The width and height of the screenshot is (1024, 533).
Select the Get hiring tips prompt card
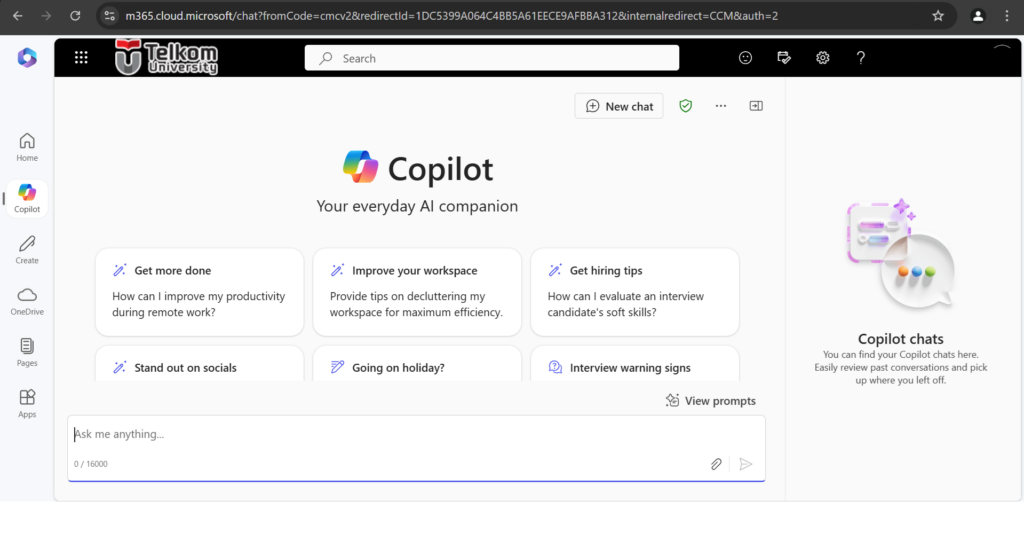click(x=634, y=292)
